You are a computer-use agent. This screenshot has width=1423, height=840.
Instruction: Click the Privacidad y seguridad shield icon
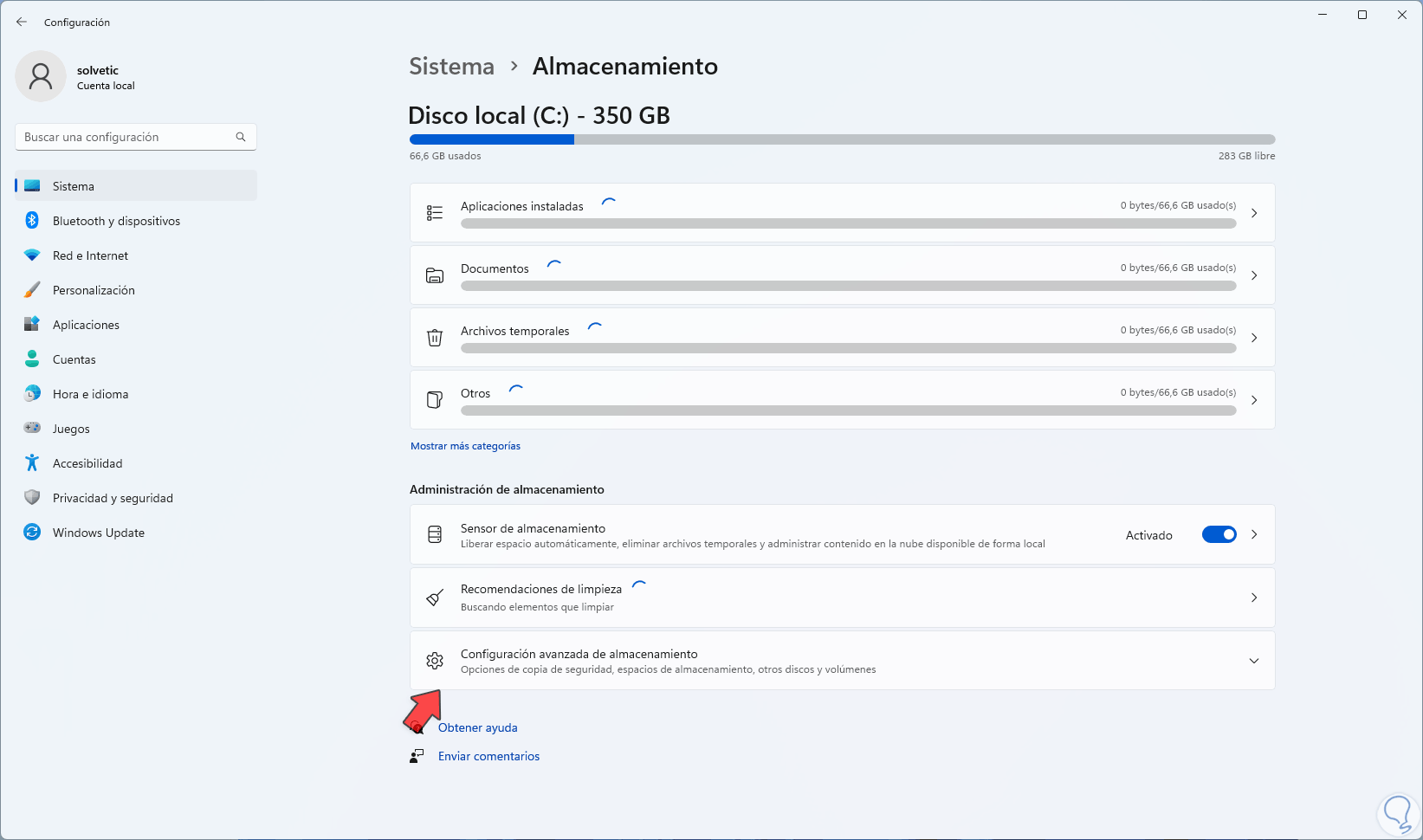point(32,498)
